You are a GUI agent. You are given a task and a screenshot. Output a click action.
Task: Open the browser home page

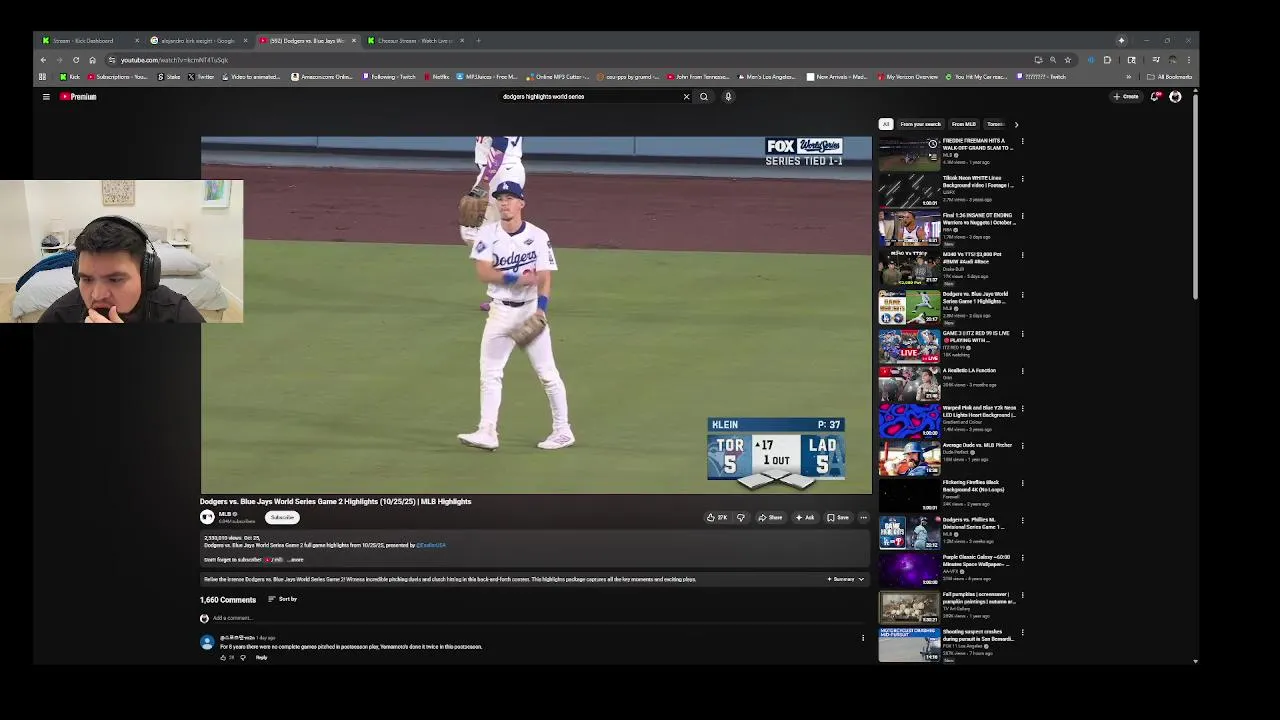(x=92, y=60)
